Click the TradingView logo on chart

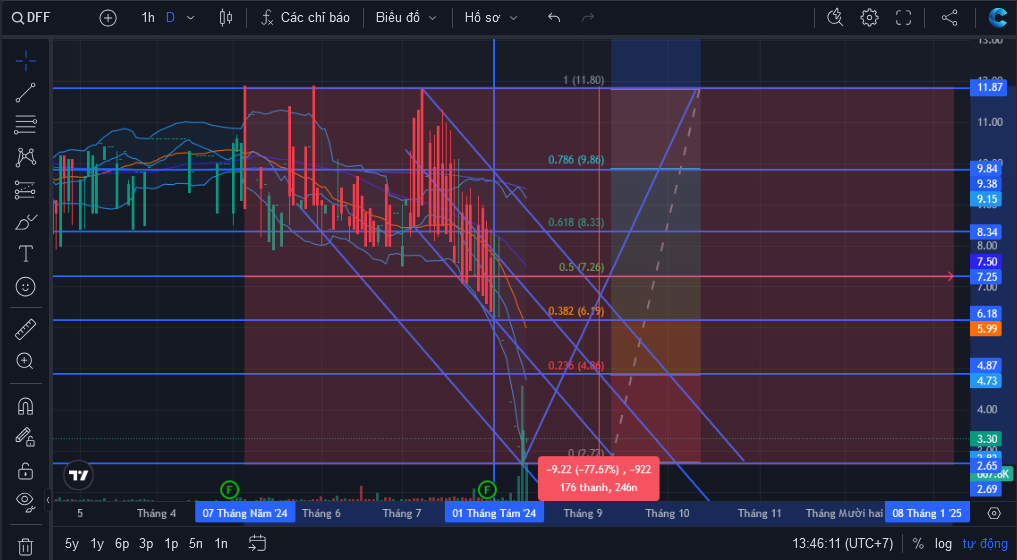coord(79,476)
